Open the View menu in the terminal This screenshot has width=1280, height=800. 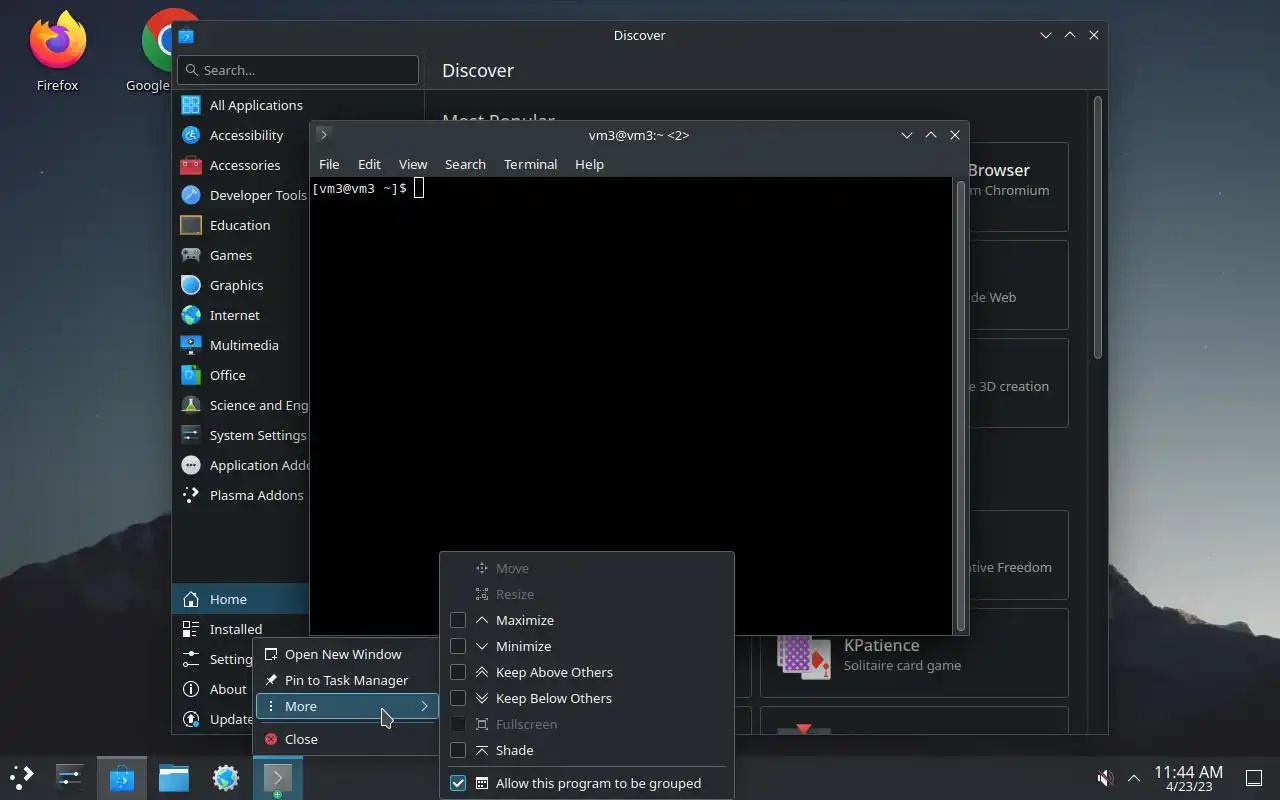(413, 164)
